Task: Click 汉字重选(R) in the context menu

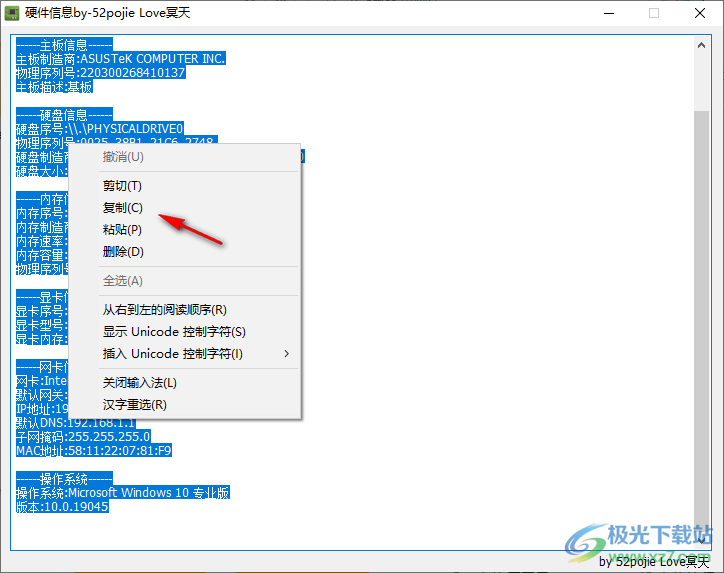Action: [x=135, y=405]
